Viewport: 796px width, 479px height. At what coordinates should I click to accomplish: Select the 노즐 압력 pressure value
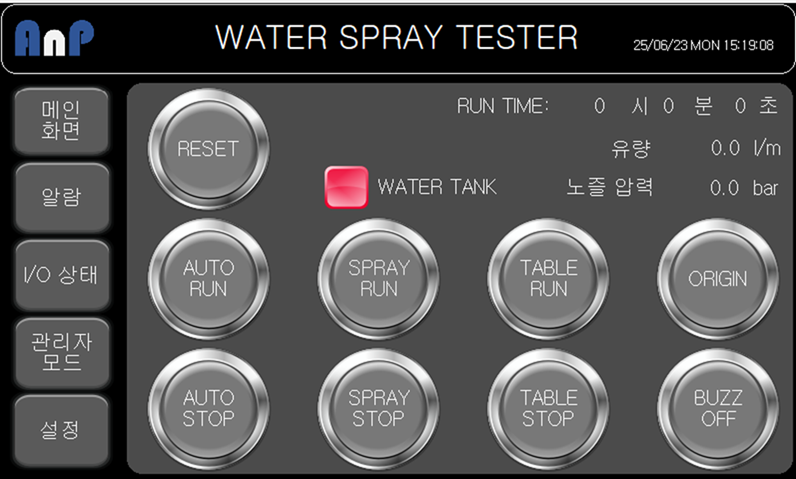725,188
